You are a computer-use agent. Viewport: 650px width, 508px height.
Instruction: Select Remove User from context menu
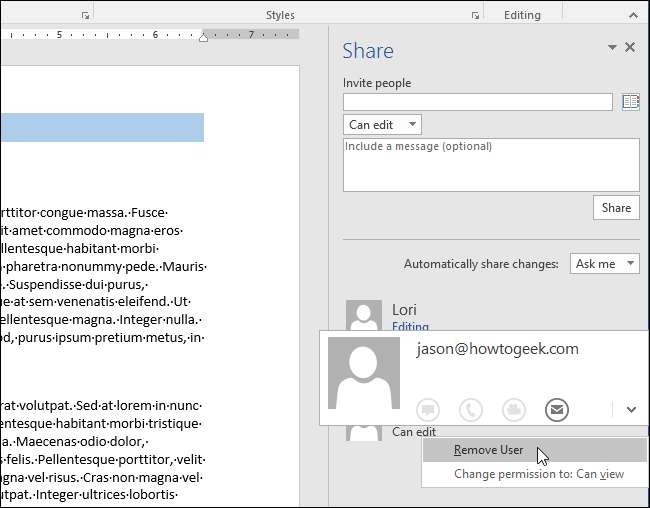(x=488, y=450)
